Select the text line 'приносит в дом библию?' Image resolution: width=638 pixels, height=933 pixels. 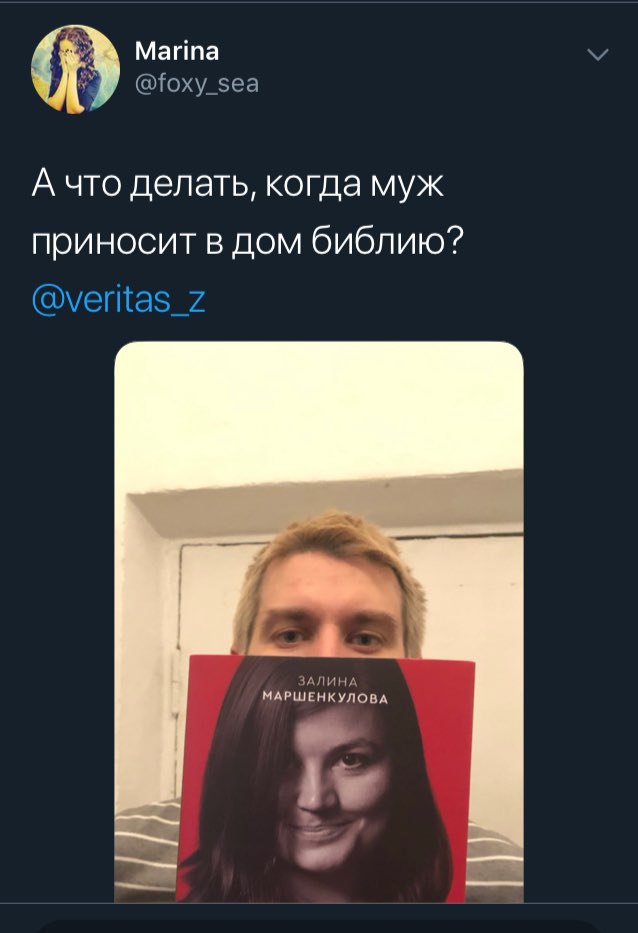247,242
